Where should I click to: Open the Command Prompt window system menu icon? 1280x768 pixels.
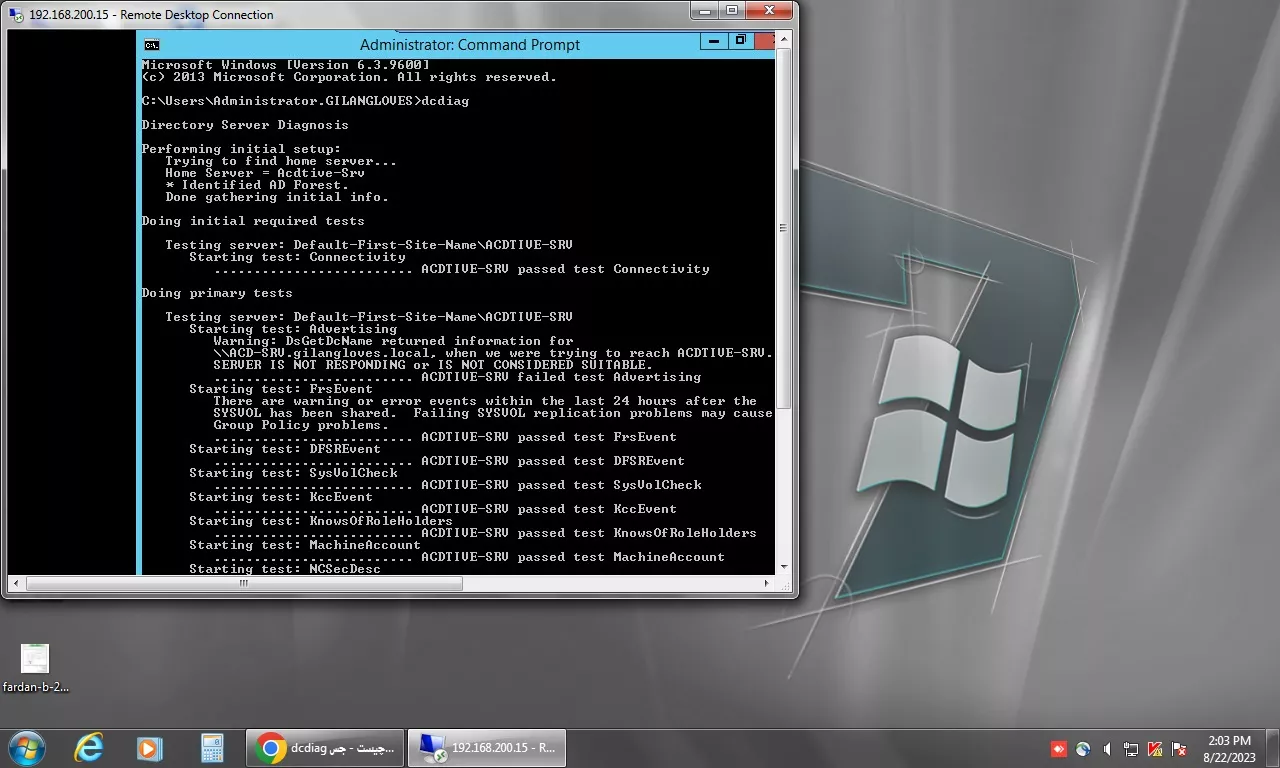(151, 44)
